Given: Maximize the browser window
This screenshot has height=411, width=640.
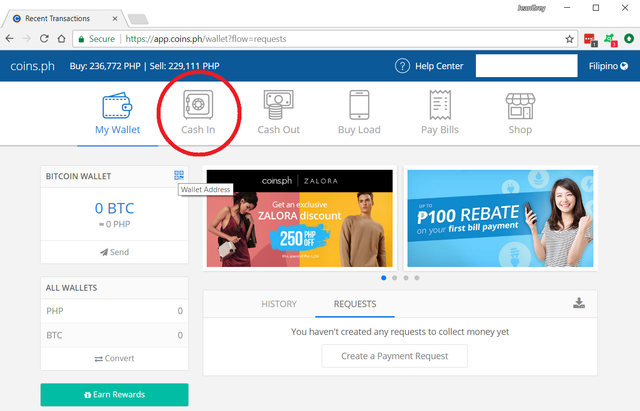Looking at the screenshot, I should [x=596, y=8].
